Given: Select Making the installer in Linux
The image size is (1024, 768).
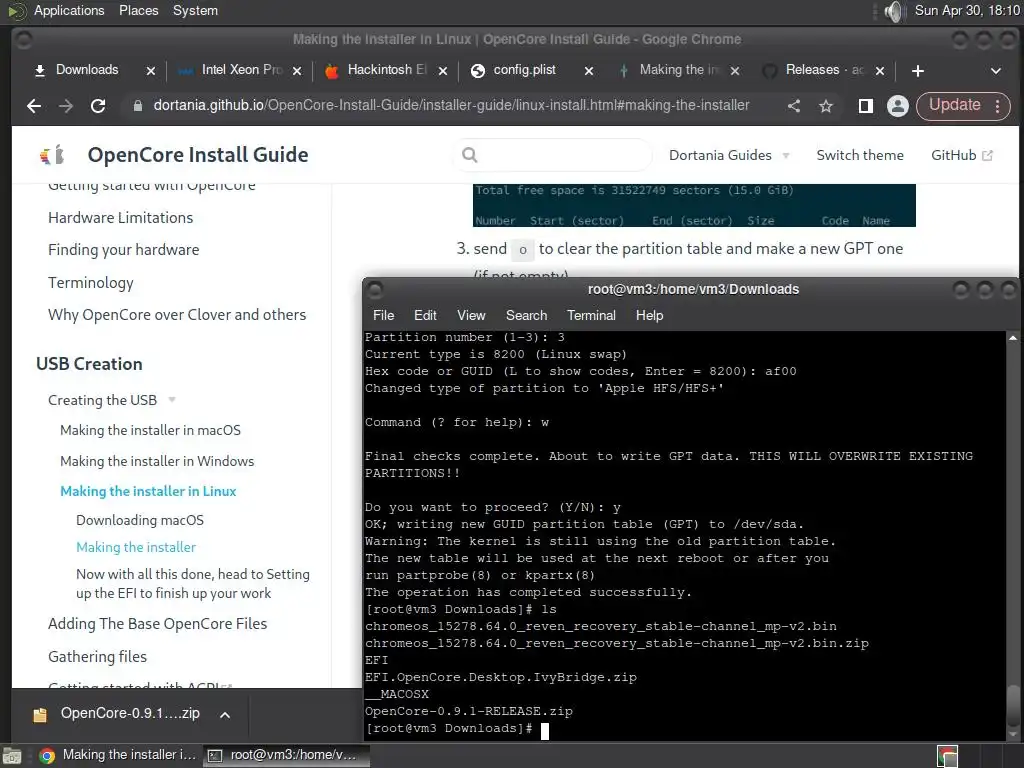Looking at the screenshot, I should pos(148,491).
